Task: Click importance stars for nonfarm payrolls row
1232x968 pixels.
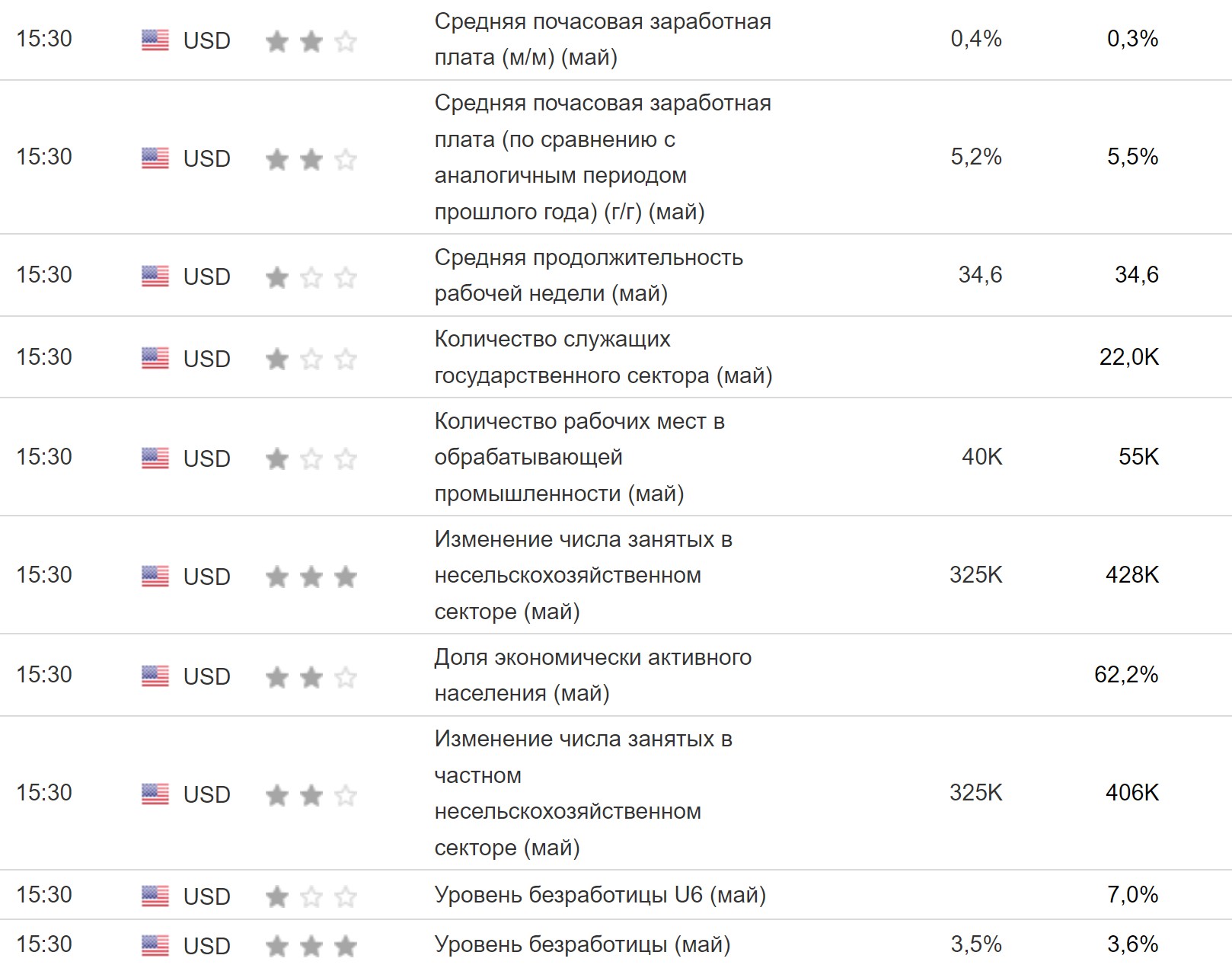Action: [x=311, y=577]
